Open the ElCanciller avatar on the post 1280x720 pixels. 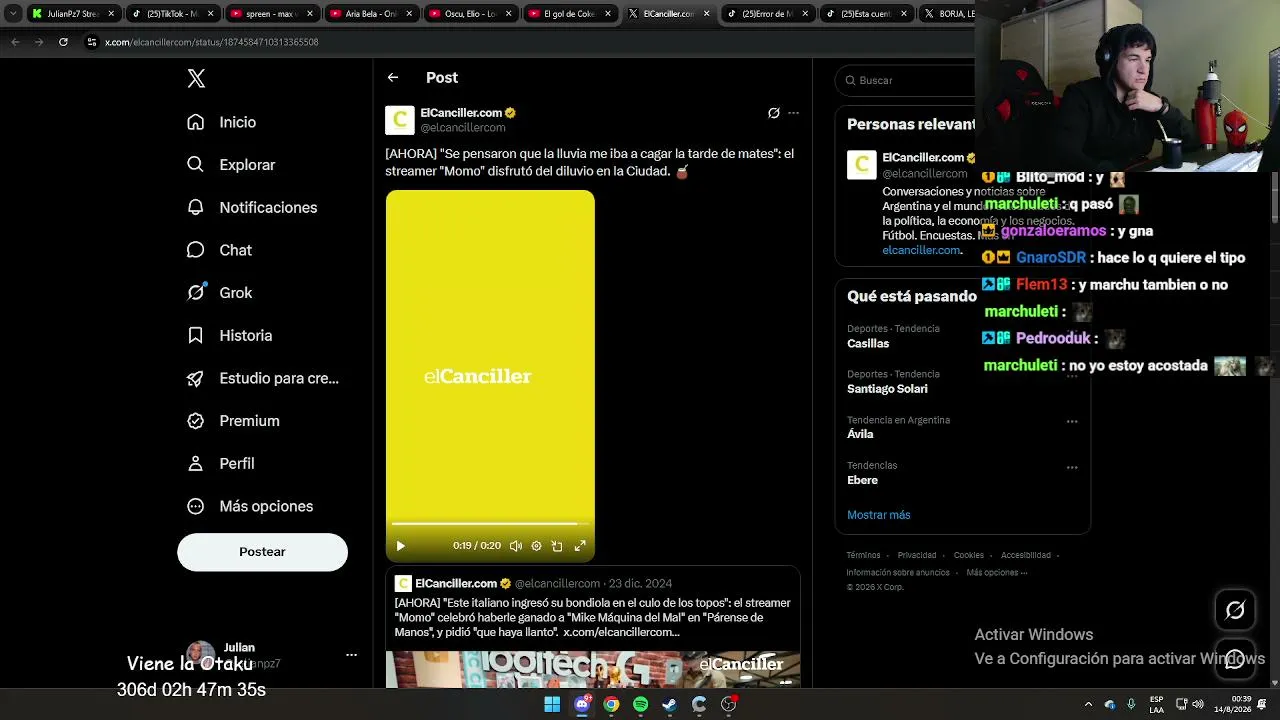coord(400,120)
